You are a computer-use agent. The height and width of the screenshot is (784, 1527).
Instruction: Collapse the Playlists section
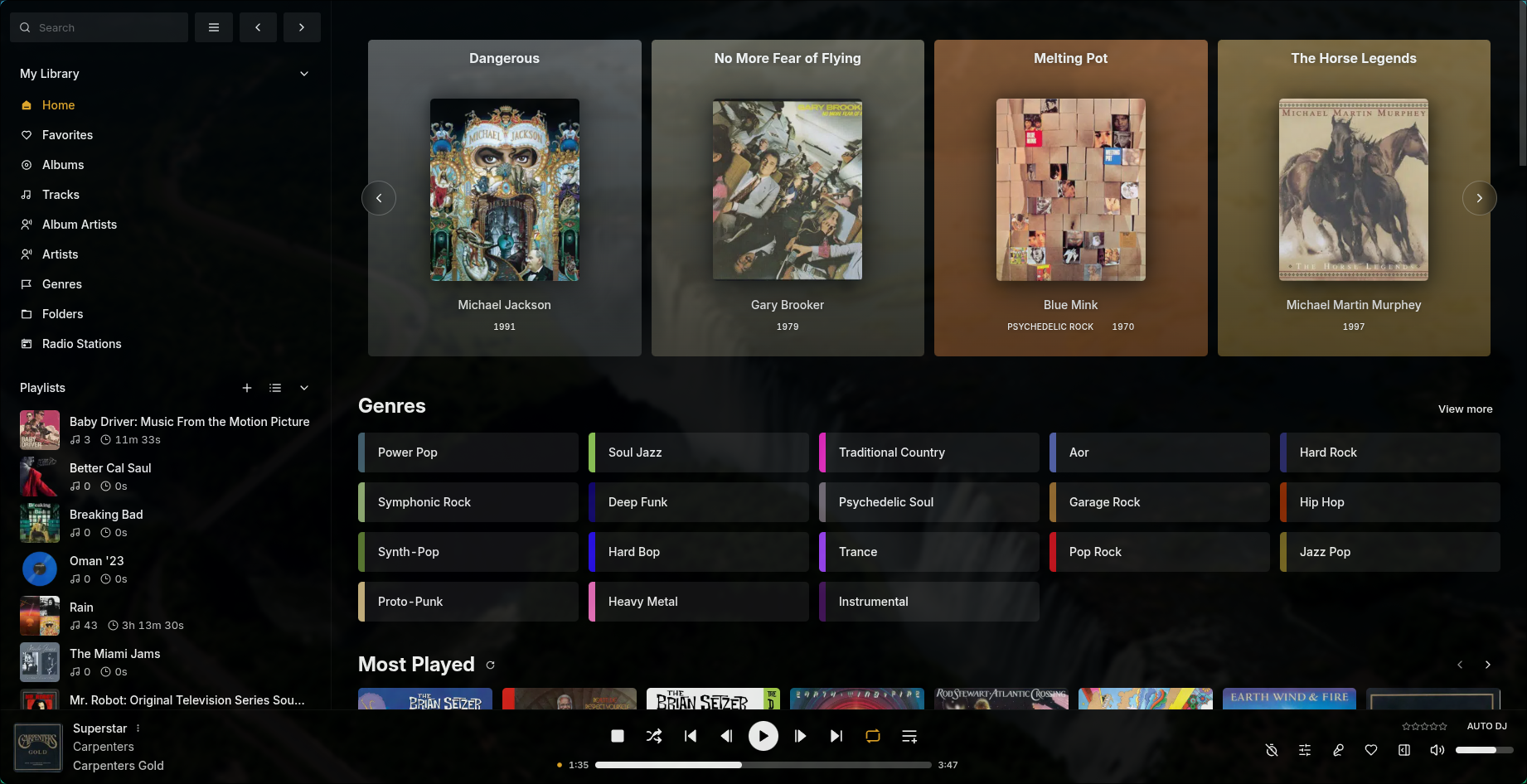(304, 388)
